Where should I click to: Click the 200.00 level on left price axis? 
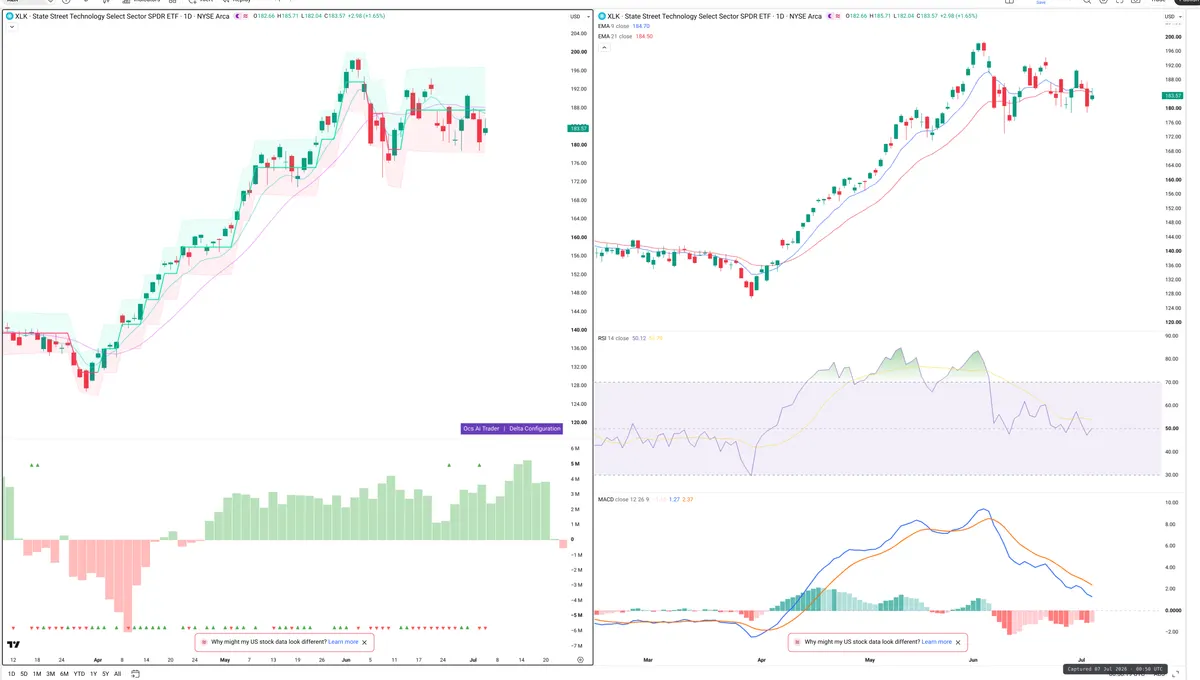coord(578,52)
